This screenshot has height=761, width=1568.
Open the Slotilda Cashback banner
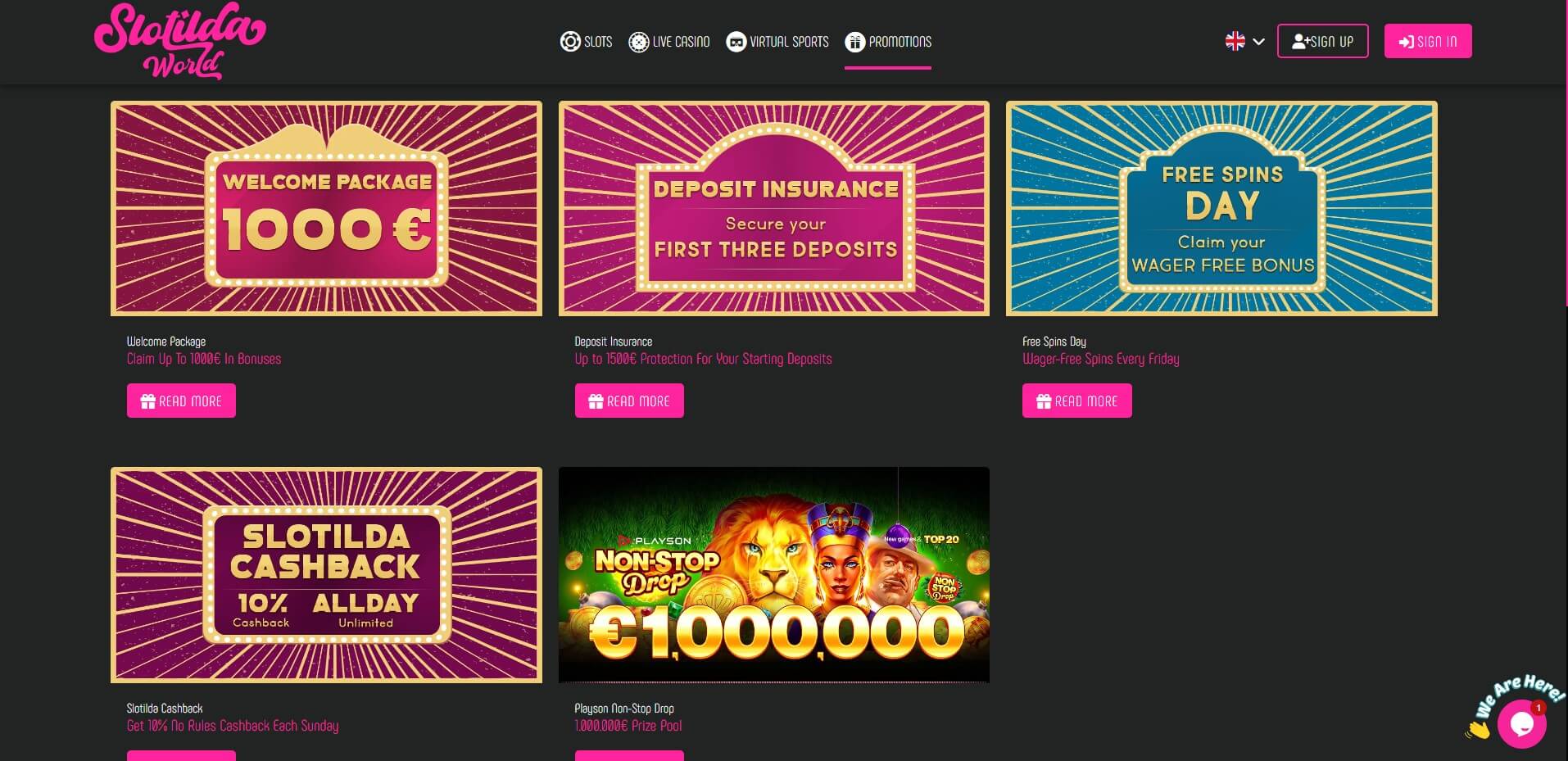pyautogui.click(x=326, y=575)
